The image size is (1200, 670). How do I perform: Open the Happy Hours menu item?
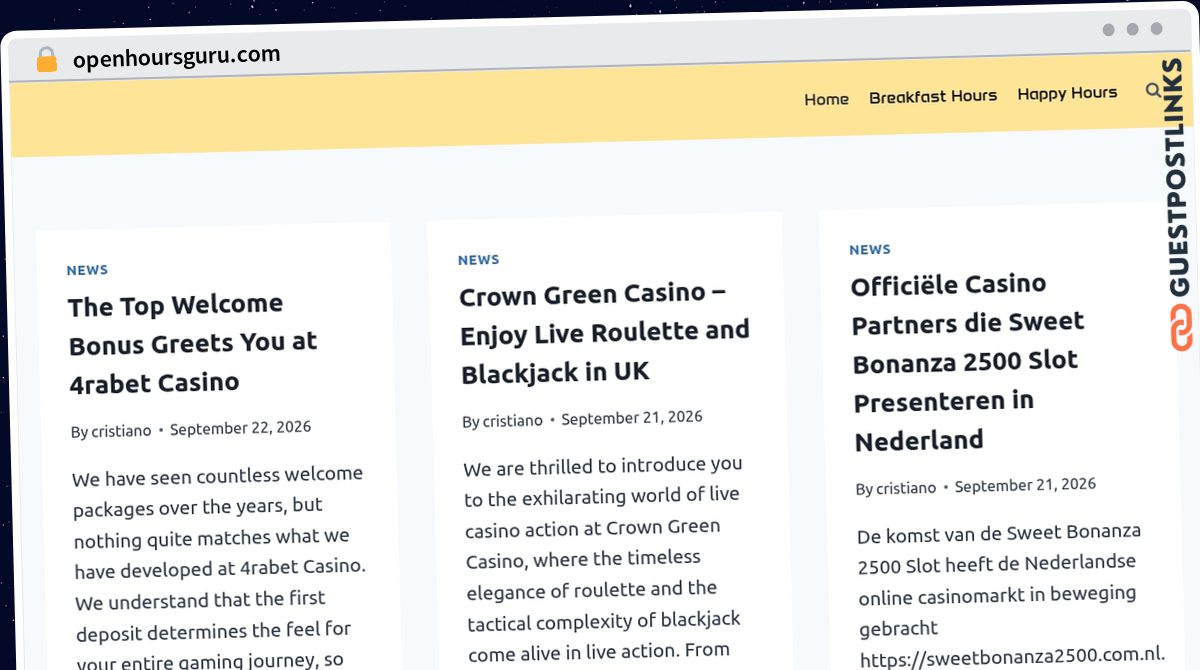coord(1067,93)
